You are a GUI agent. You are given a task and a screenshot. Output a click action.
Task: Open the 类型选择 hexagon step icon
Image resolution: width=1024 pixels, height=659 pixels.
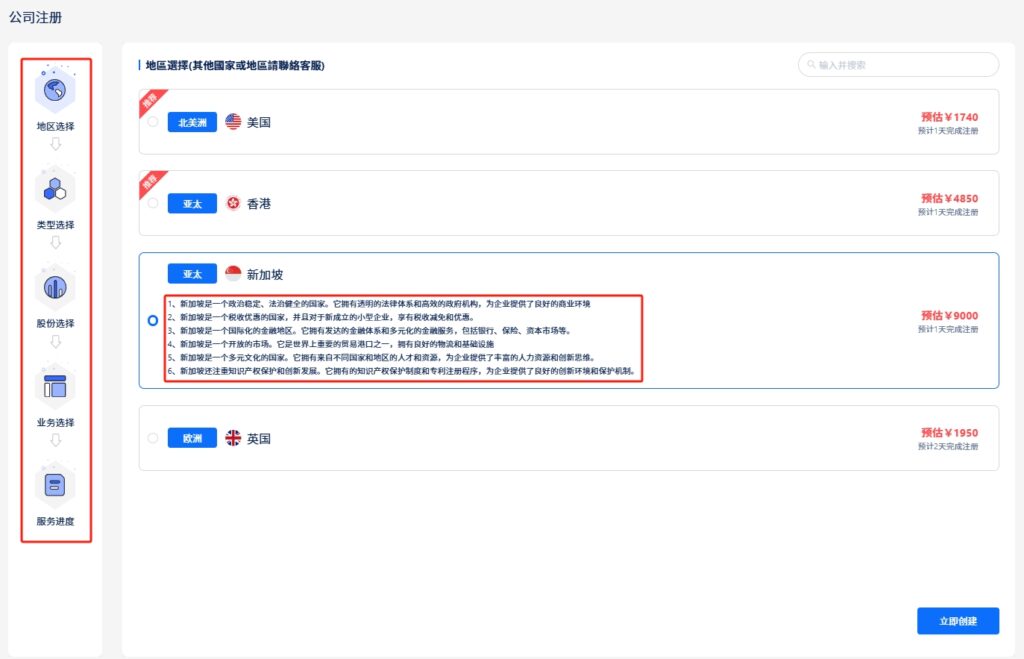tap(55, 189)
